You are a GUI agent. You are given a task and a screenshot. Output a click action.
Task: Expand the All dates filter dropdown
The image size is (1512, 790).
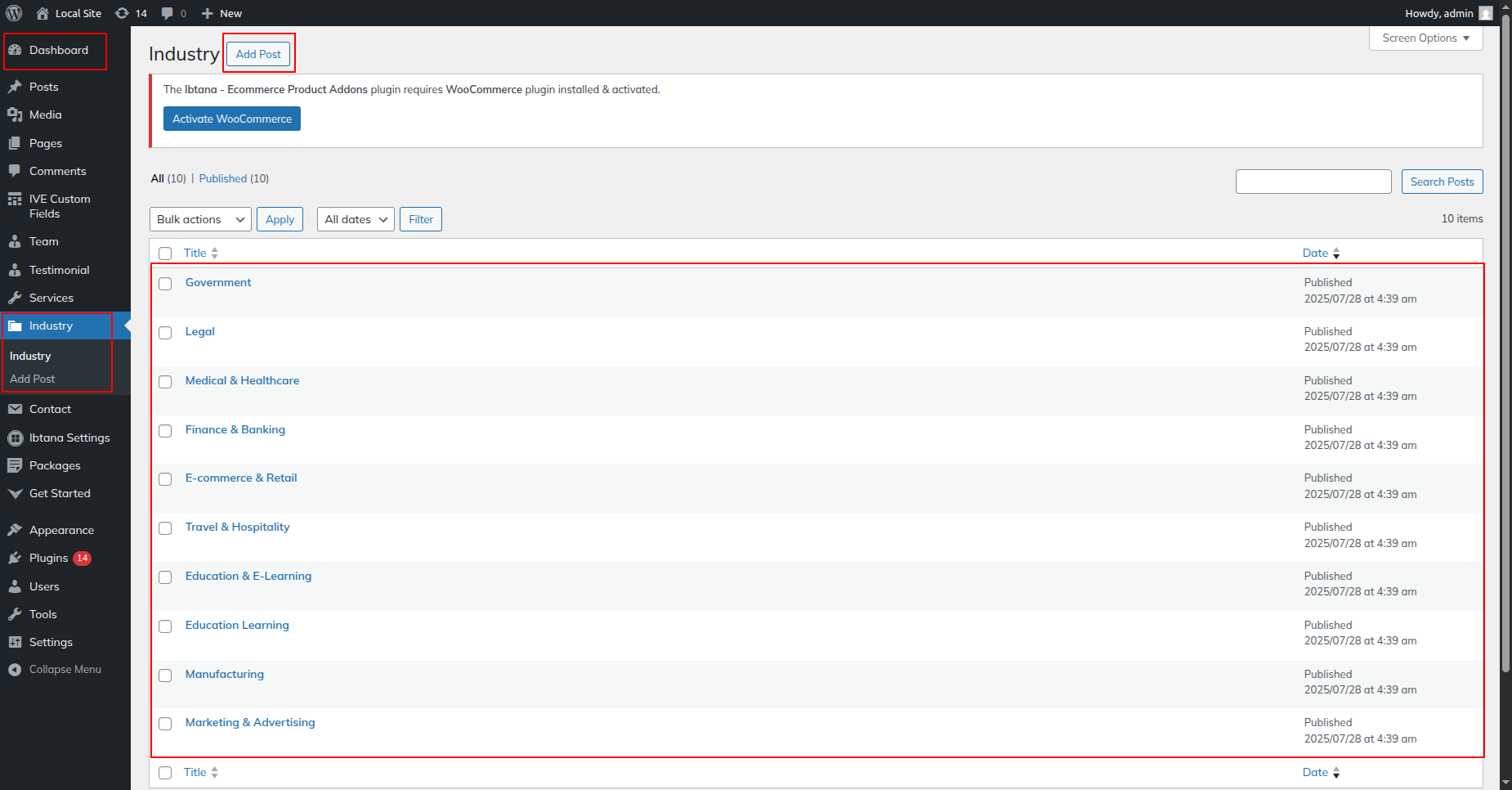click(x=356, y=219)
